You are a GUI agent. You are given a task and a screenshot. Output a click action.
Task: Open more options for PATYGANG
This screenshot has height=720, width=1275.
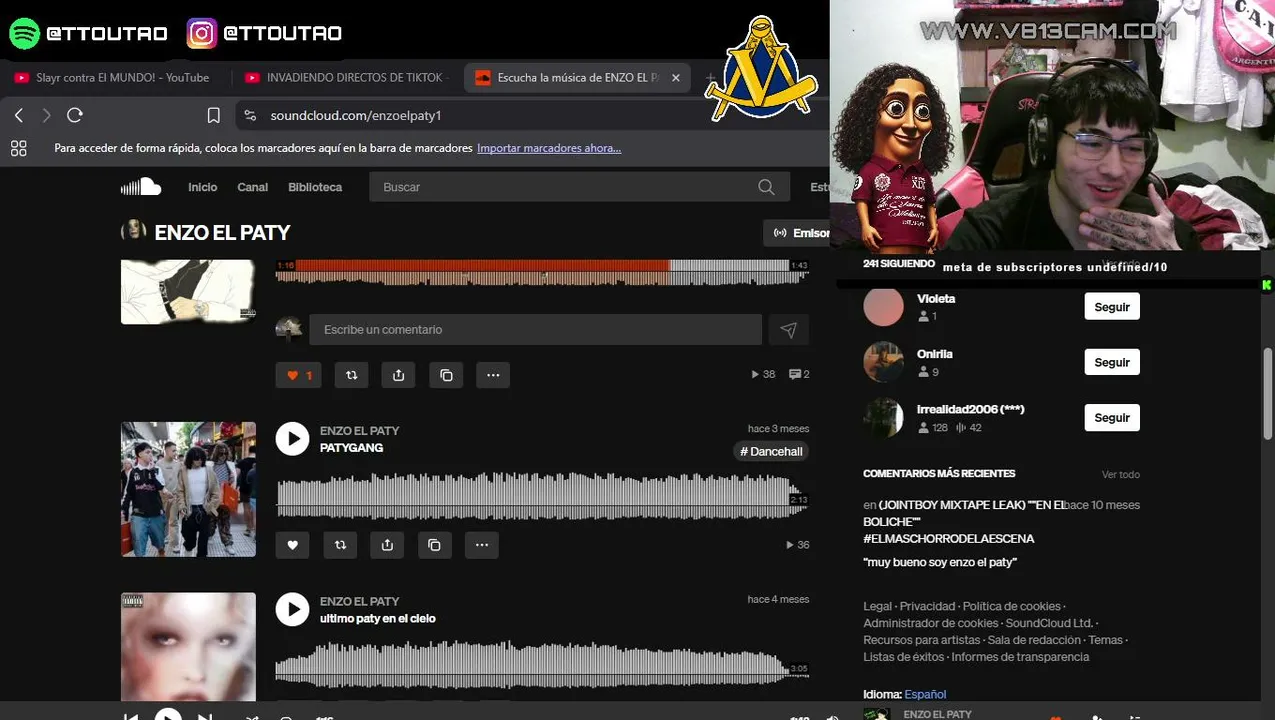481,545
